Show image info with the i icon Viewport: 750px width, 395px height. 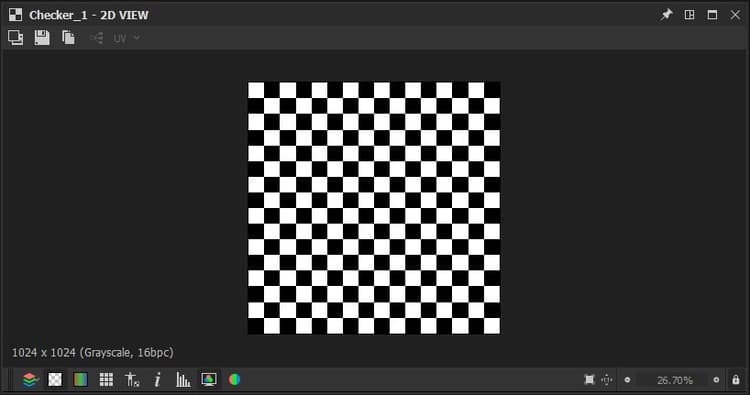(x=157, y=380)
